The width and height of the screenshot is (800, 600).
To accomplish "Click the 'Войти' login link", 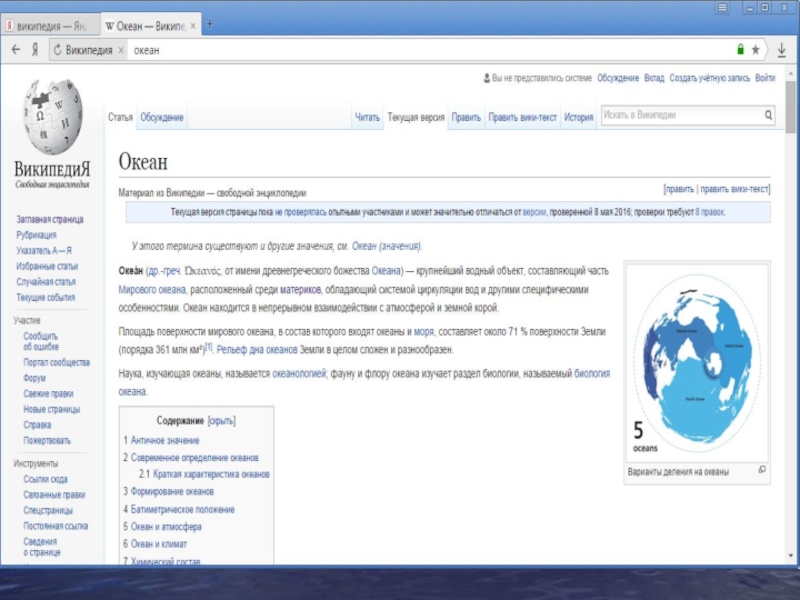I will click(765, 78).
